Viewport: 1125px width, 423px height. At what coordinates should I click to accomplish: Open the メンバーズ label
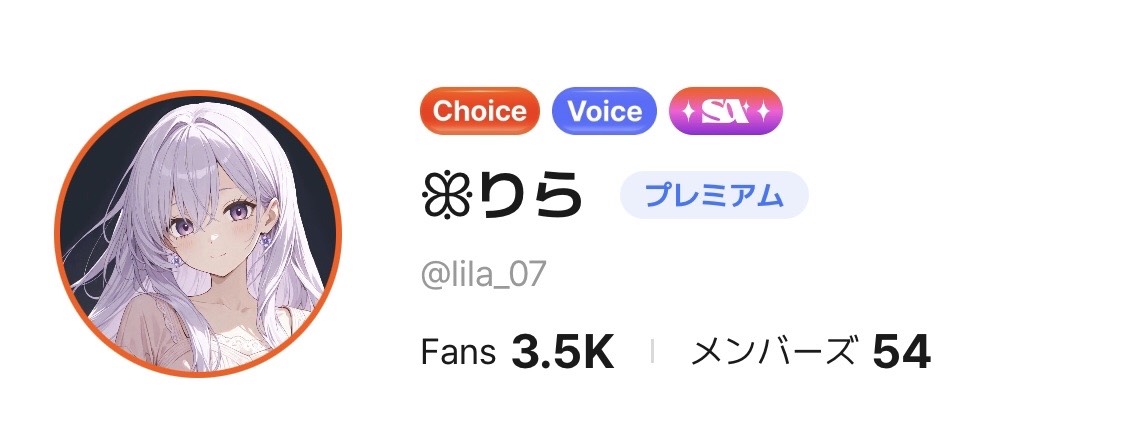(774, 351)
